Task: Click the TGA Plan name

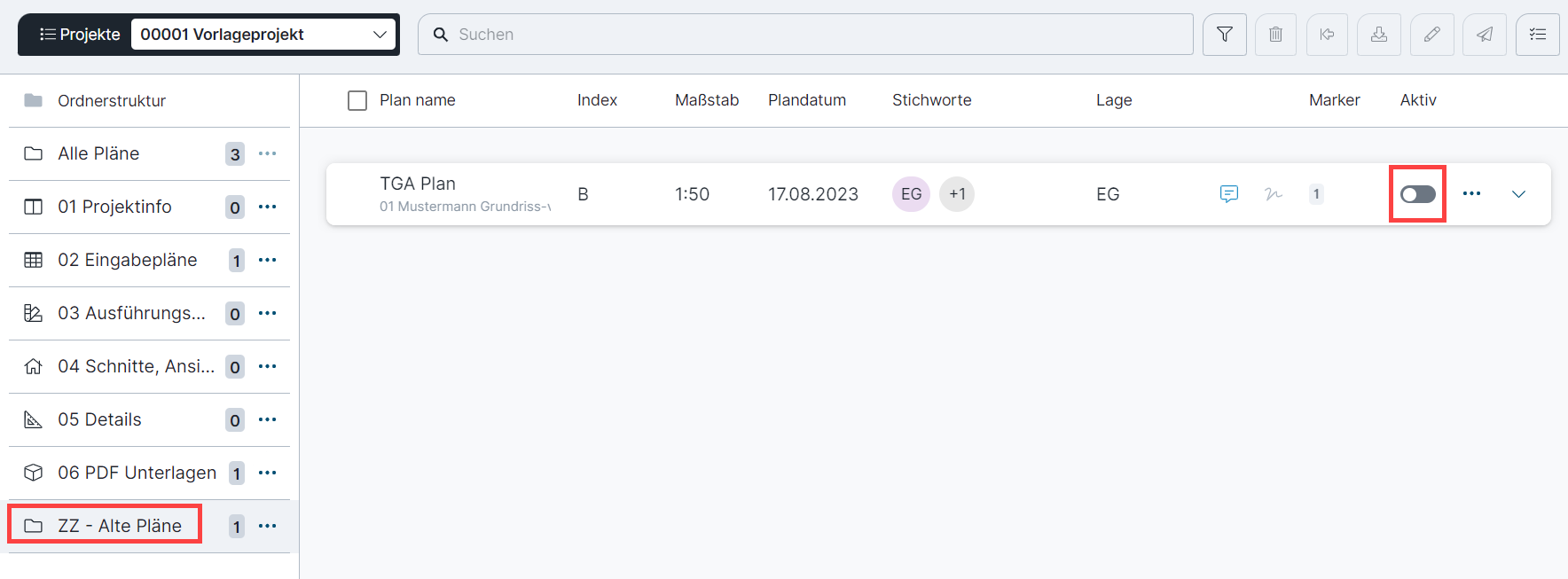Action: coord(418,184)
